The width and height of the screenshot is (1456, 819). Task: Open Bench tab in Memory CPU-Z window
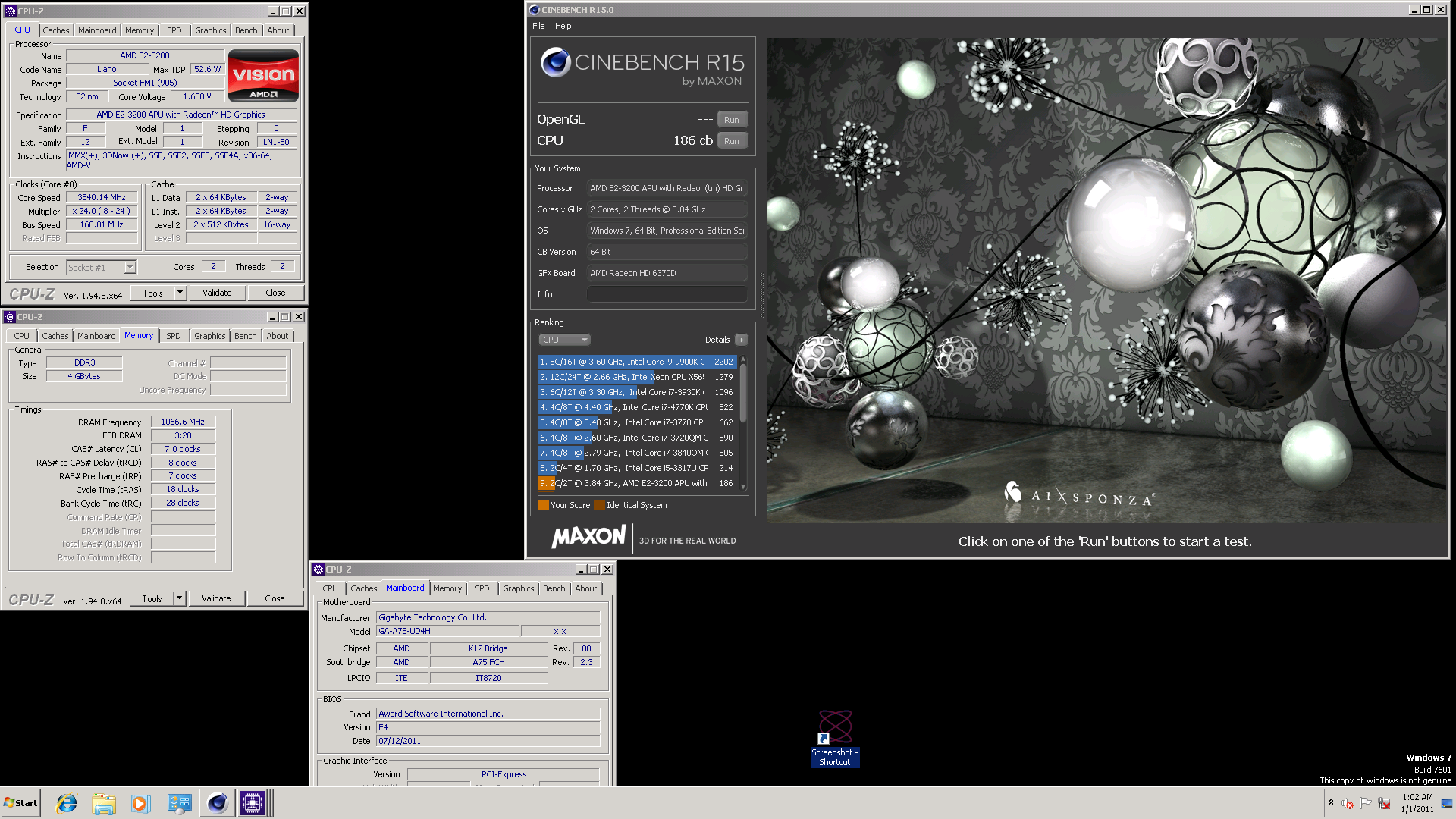pos(245,336)
